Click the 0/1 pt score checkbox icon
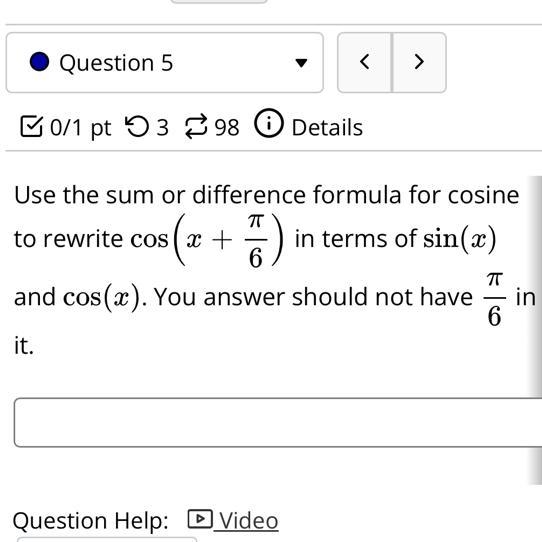Screen dimensions: 542x542 click(x=31, y=127)
